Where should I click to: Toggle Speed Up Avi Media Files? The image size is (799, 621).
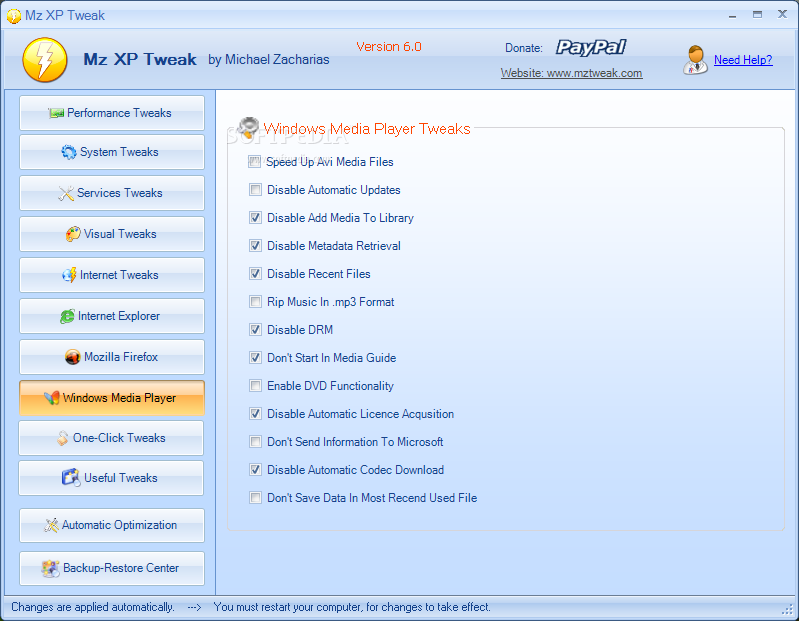255,162
